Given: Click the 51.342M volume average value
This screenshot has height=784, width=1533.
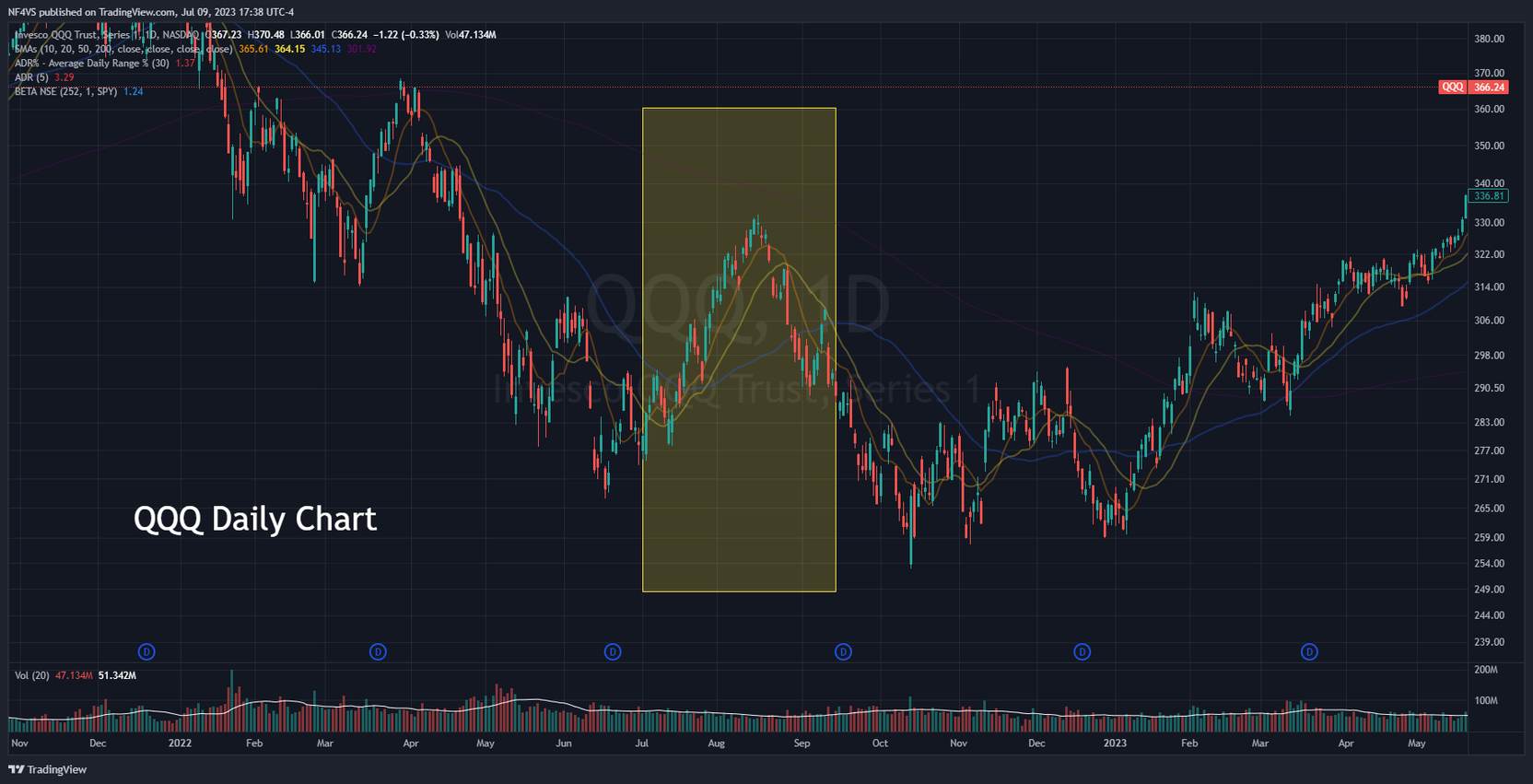Looking at the screenshot, I should (117, 675).
